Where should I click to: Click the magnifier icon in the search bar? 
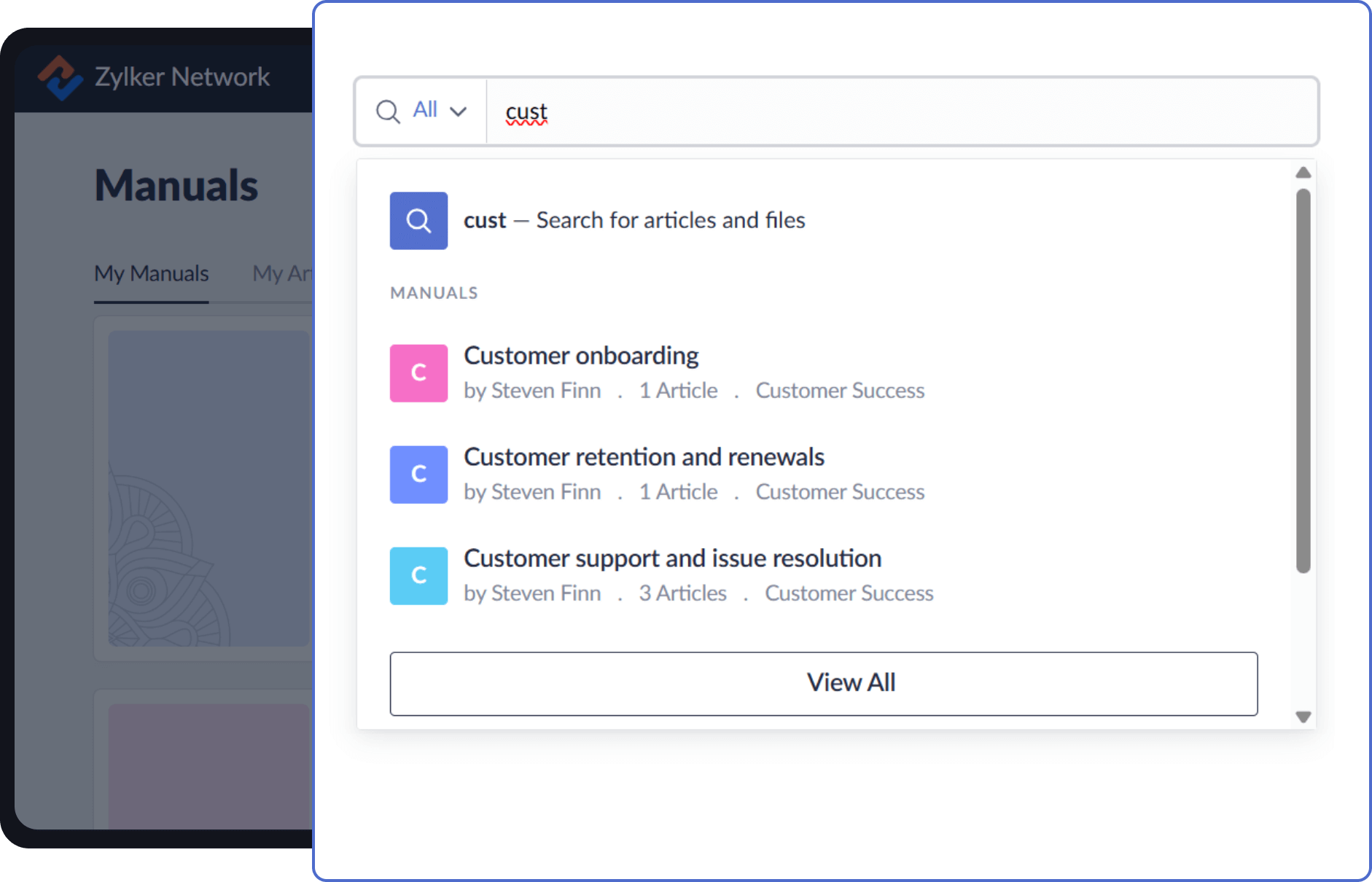coord(389,111)
